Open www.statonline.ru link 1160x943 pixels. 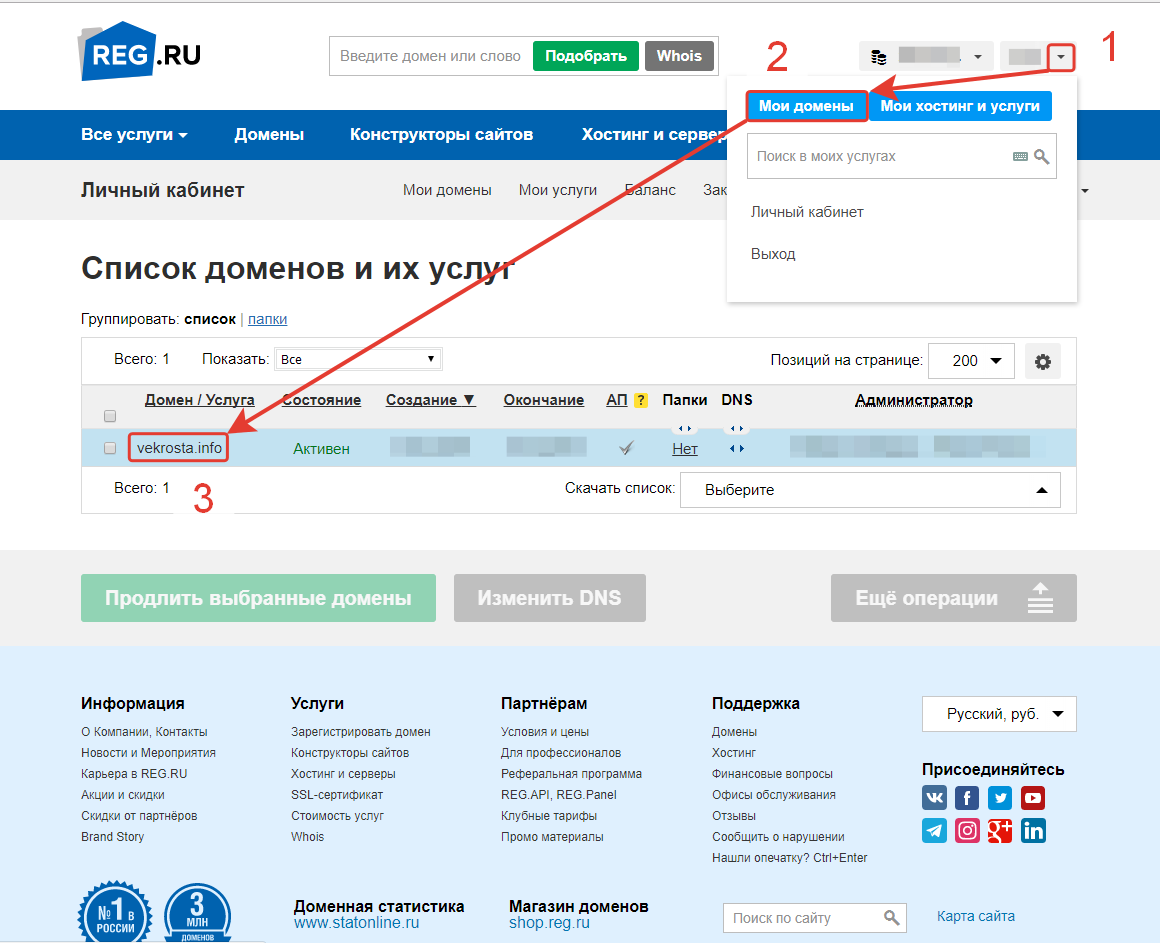click(x=357, y=923)
